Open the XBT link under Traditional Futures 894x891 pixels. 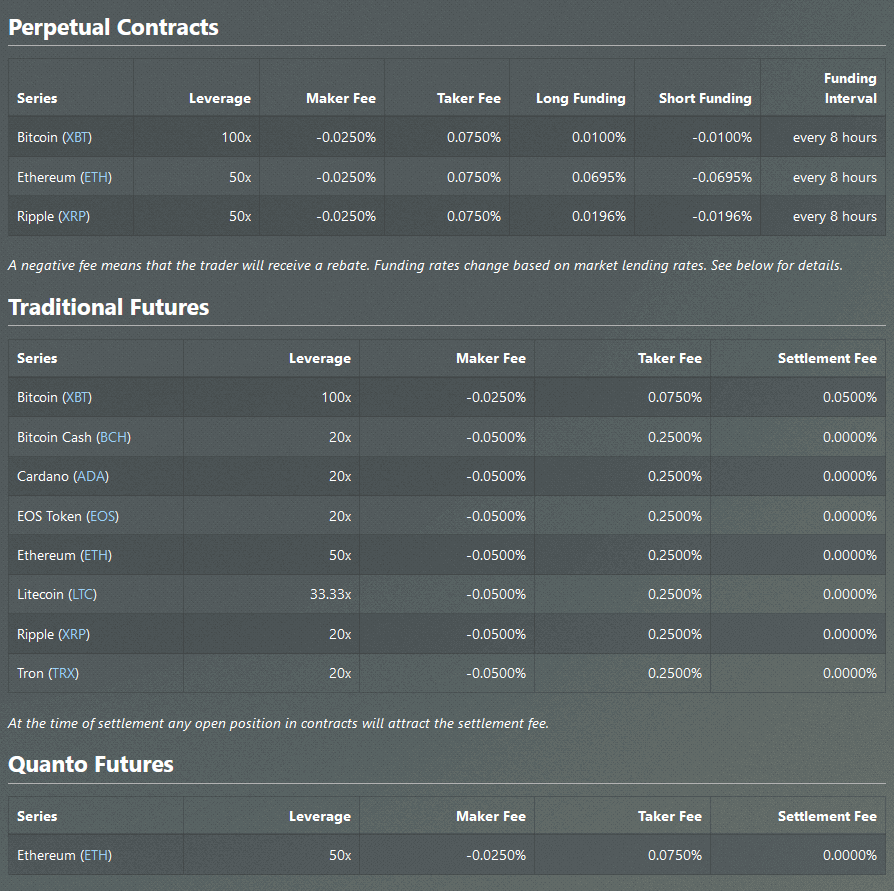tap(77, 397)
